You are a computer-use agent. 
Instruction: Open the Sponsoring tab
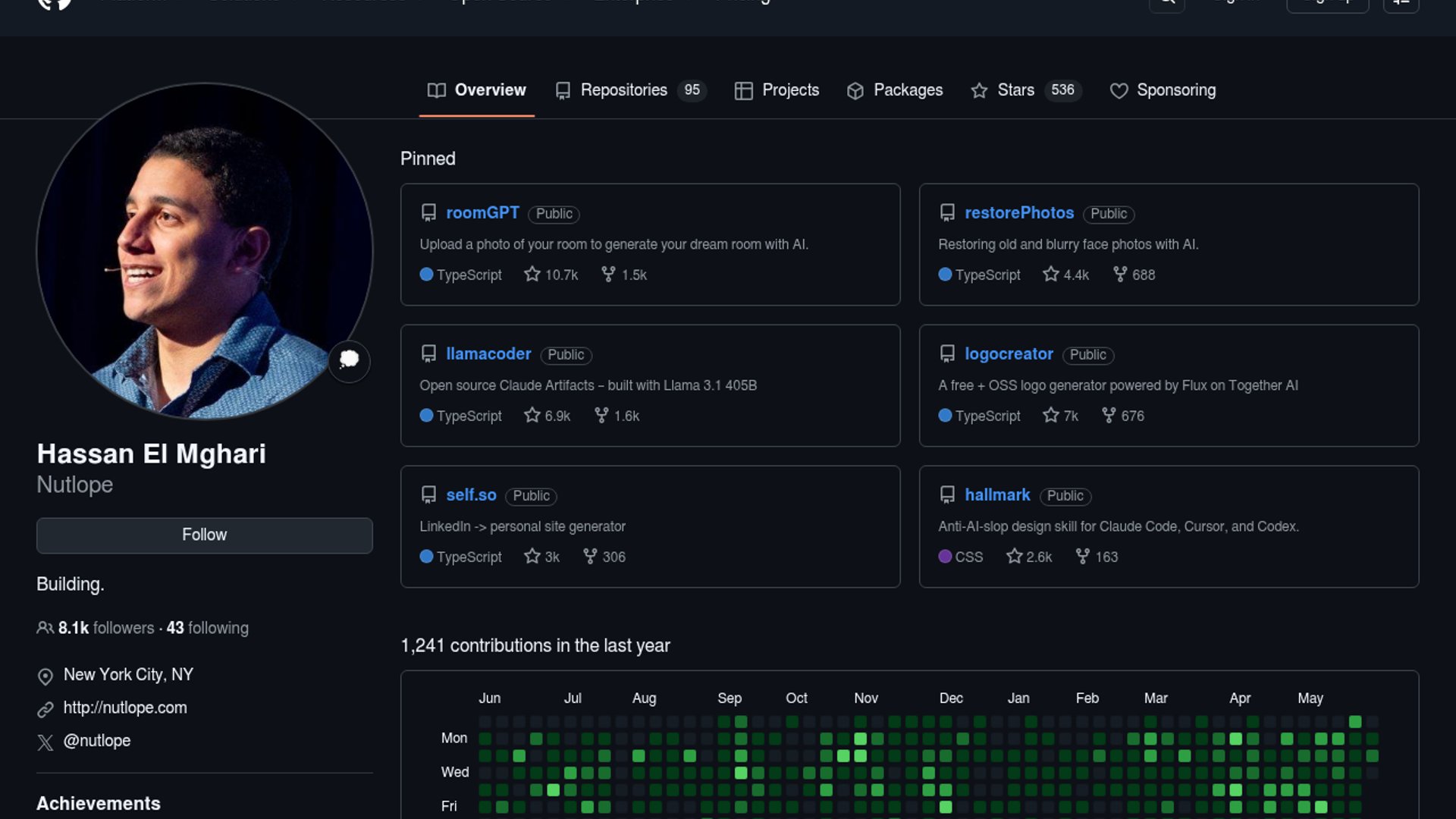tap(1163, 90)
